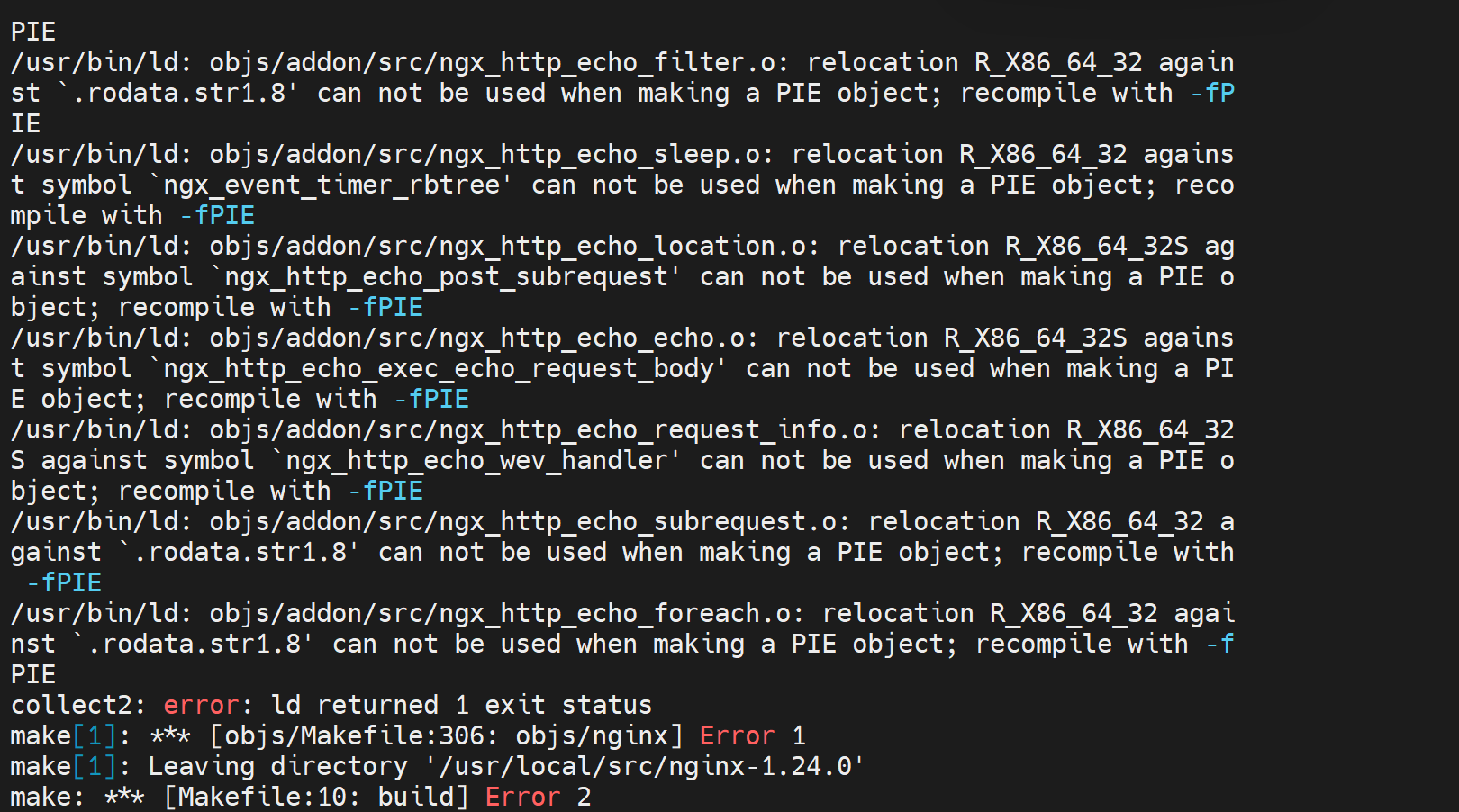This screenshot has height=812, width=1459.
Task: Click the red 'Error 2' text
Action: point(538,797)
